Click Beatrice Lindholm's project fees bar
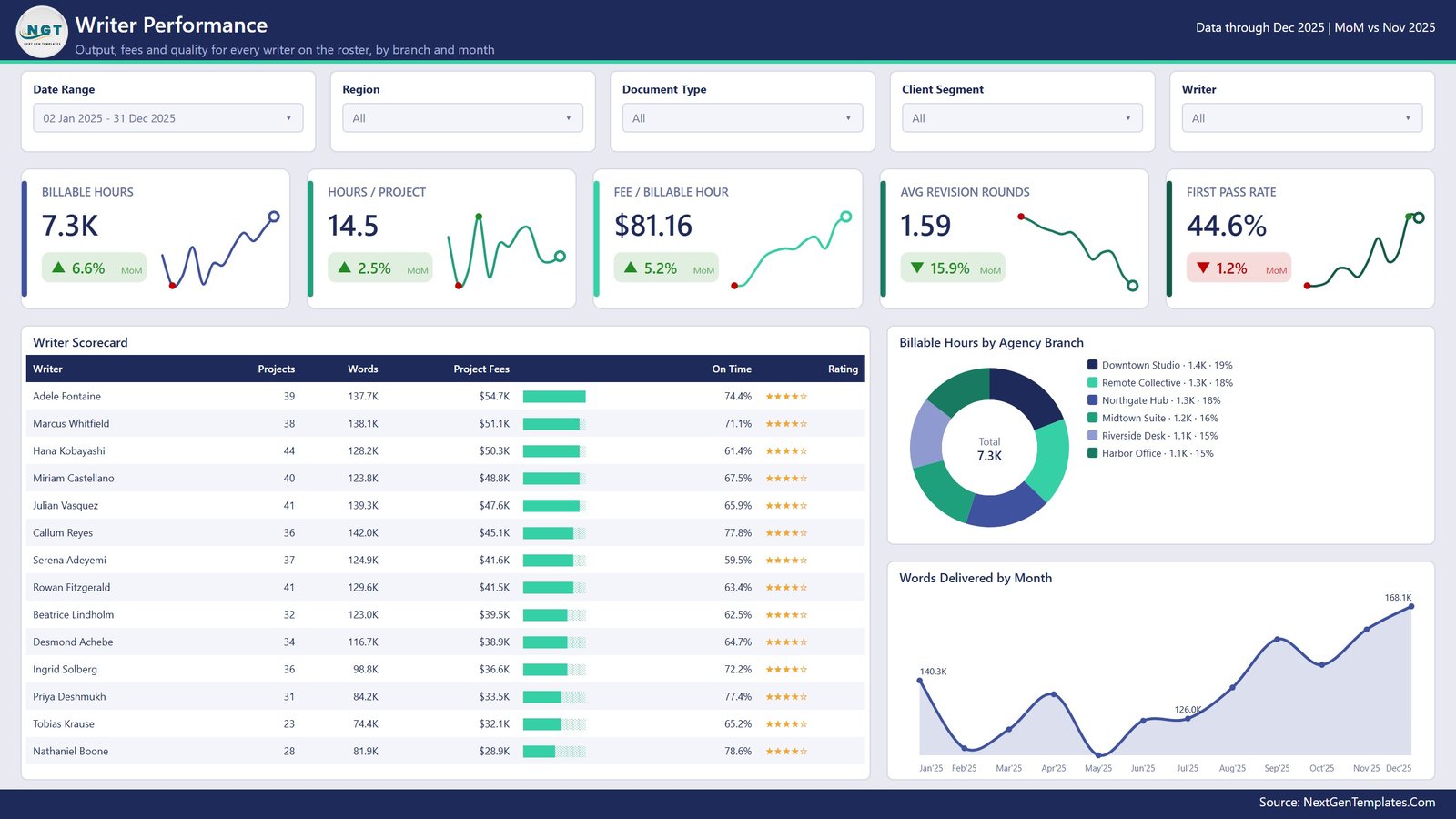Screen dimensions: 1456x819 [x=554, y=614]
